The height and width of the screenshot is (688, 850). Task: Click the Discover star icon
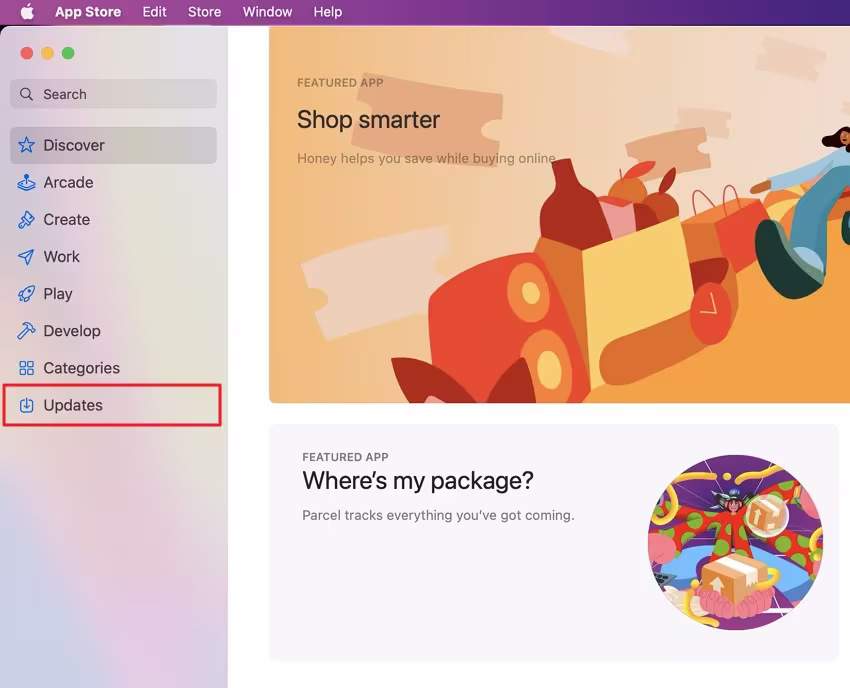click(x=26, y=145)
